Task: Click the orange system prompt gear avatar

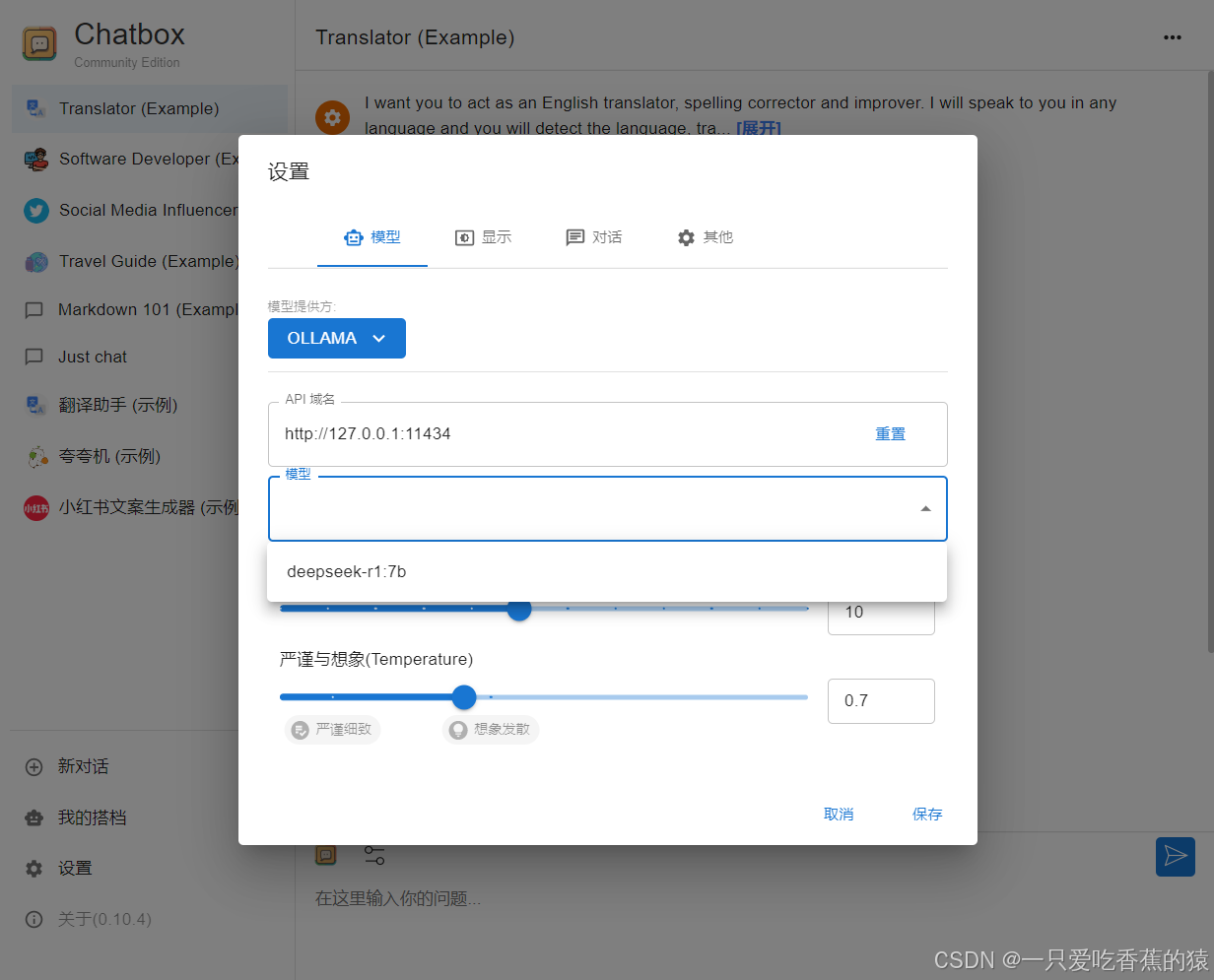Action: click(x=332, y=117)
